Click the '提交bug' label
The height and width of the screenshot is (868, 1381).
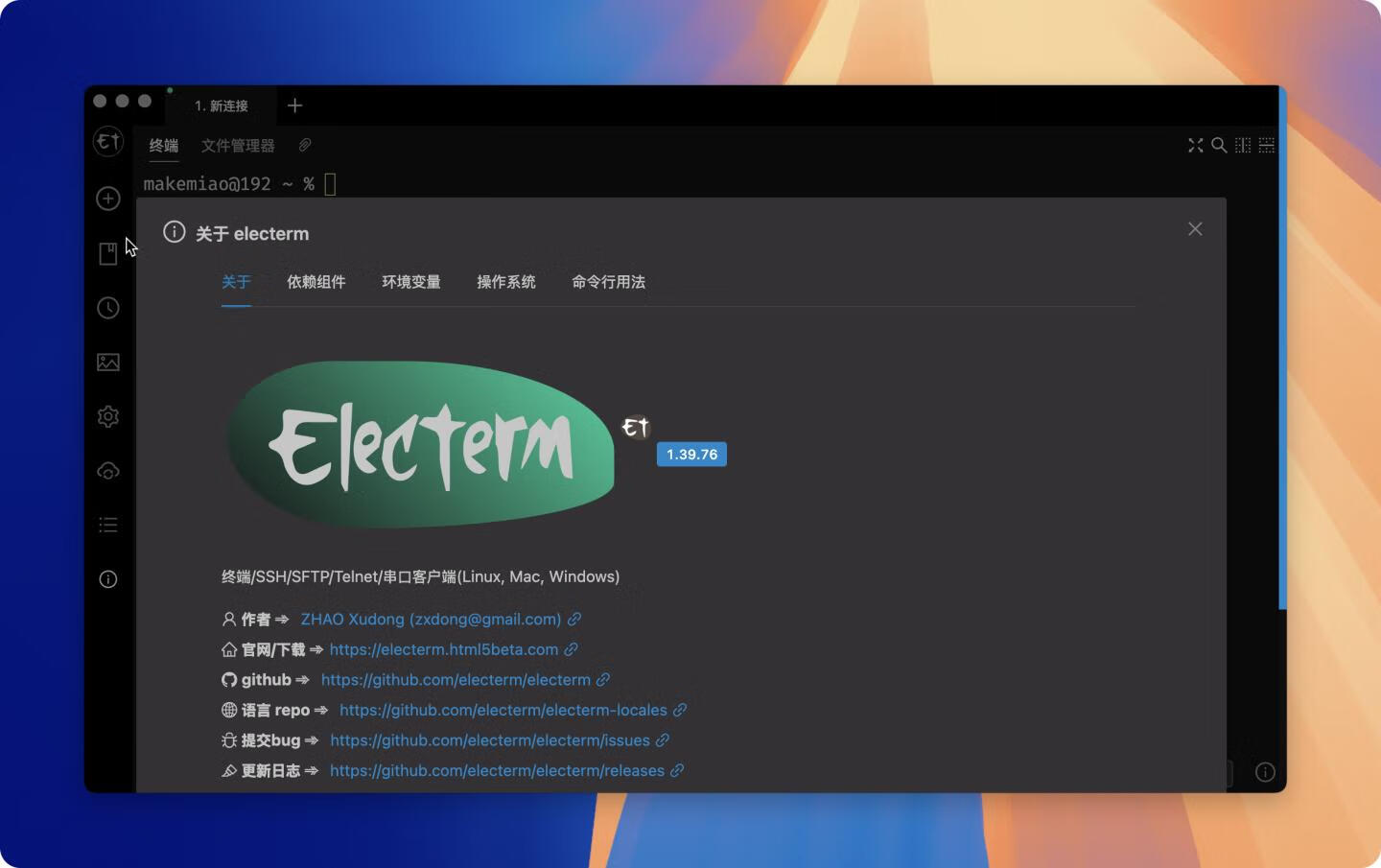click(x=270, y=740)
